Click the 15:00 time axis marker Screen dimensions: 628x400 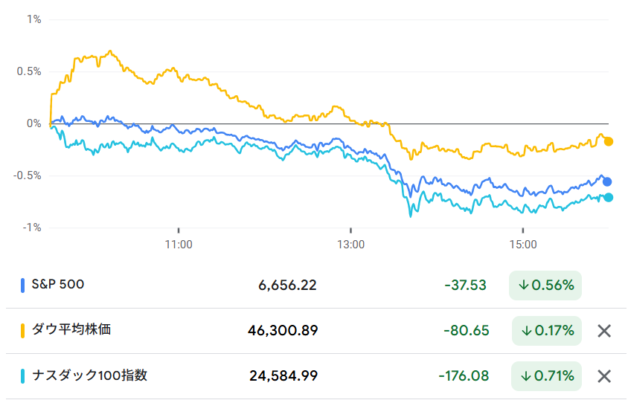click(523, 244)
